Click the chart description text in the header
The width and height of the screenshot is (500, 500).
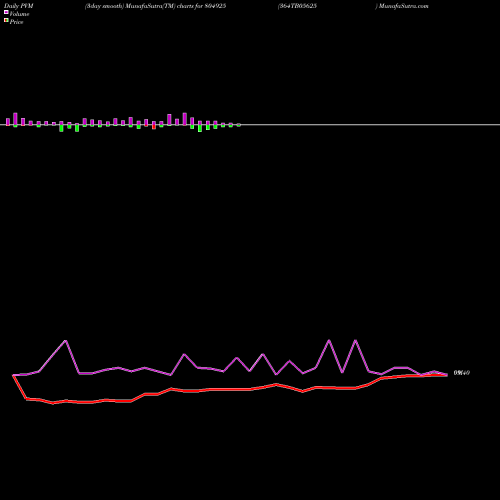point(155,6)
